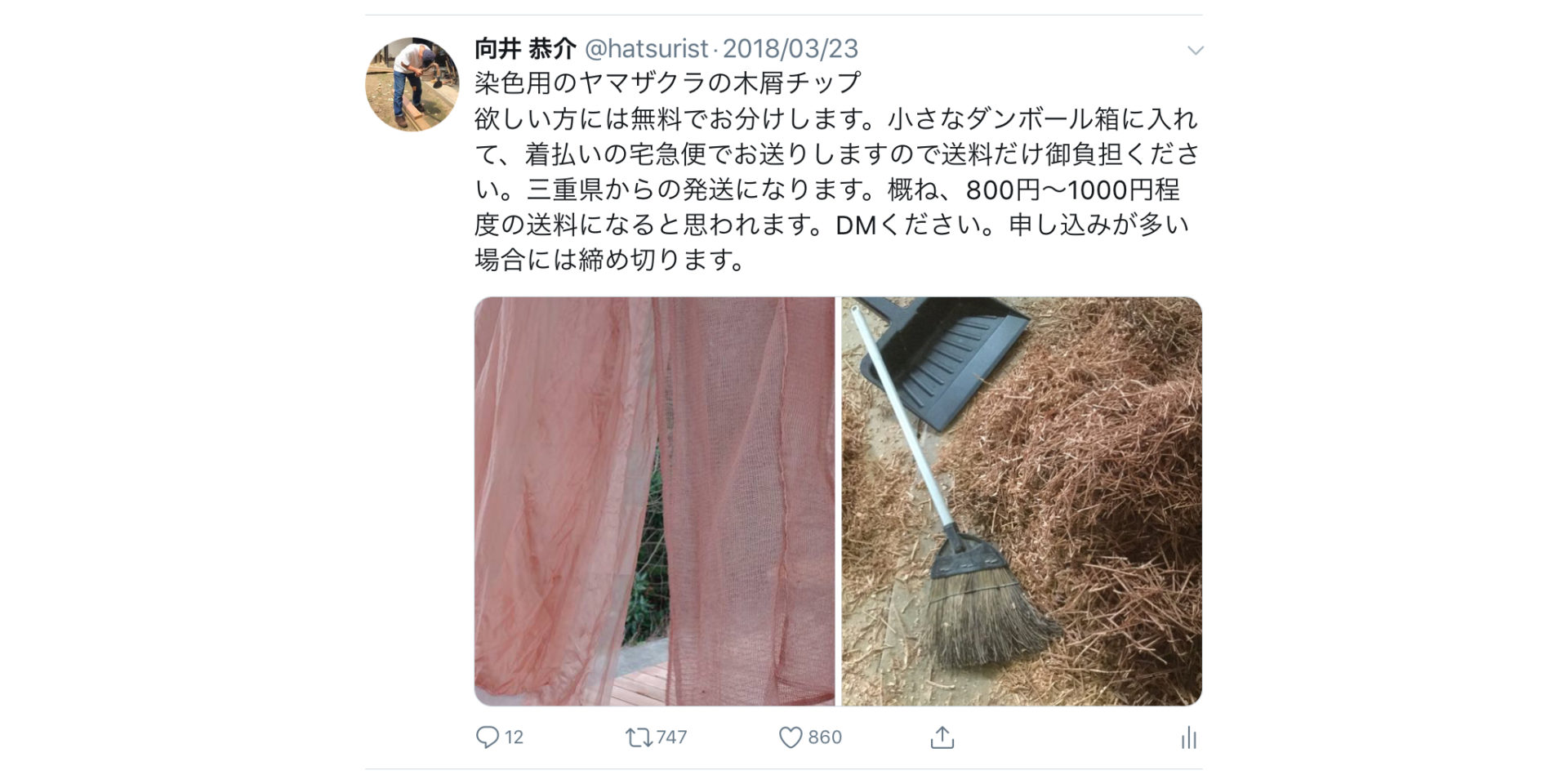Open the wood chips and broom photo
This screenshot has height=784, width=1568.
(1022, 501)
